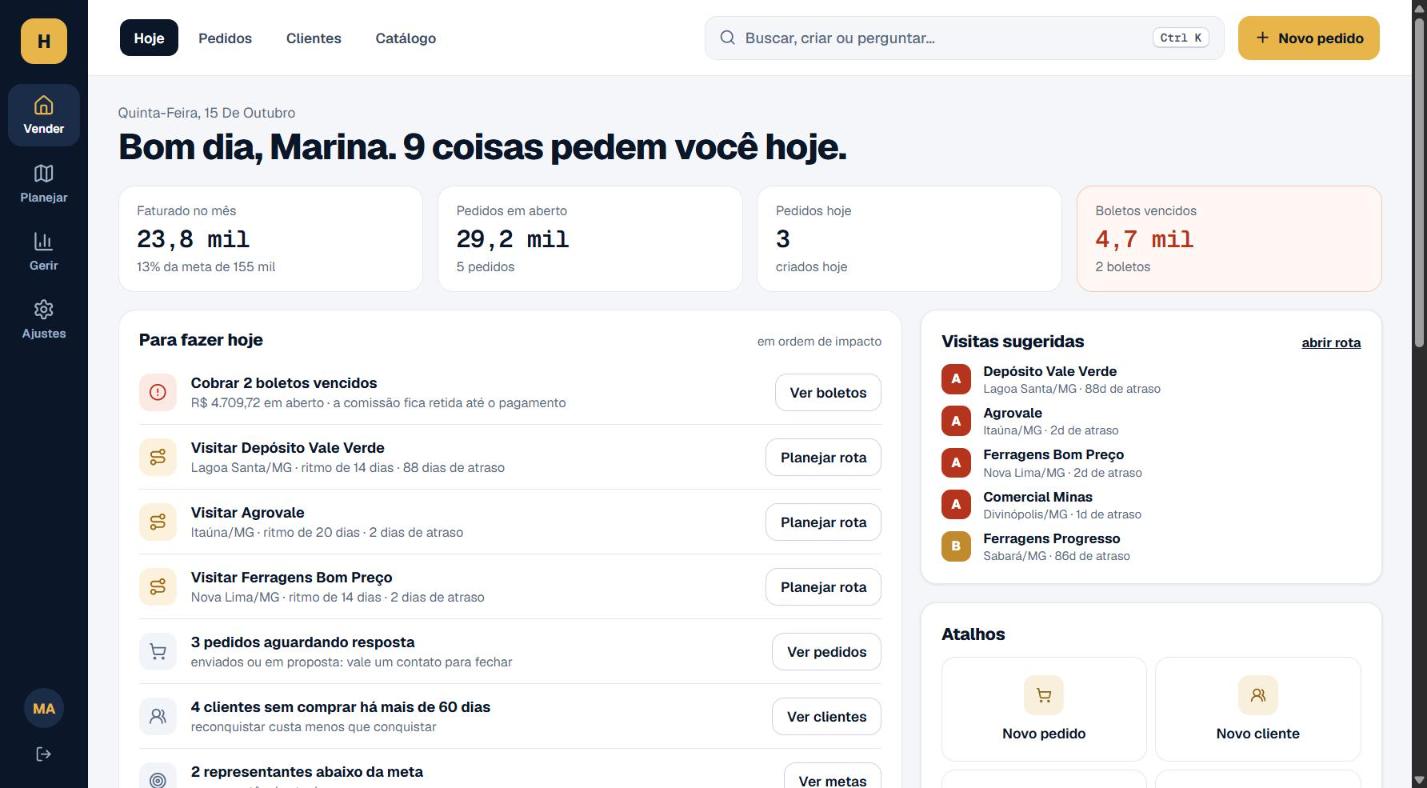1427x788 pixels.
Task: Open the Clientes tab
Action: (314, 38)
